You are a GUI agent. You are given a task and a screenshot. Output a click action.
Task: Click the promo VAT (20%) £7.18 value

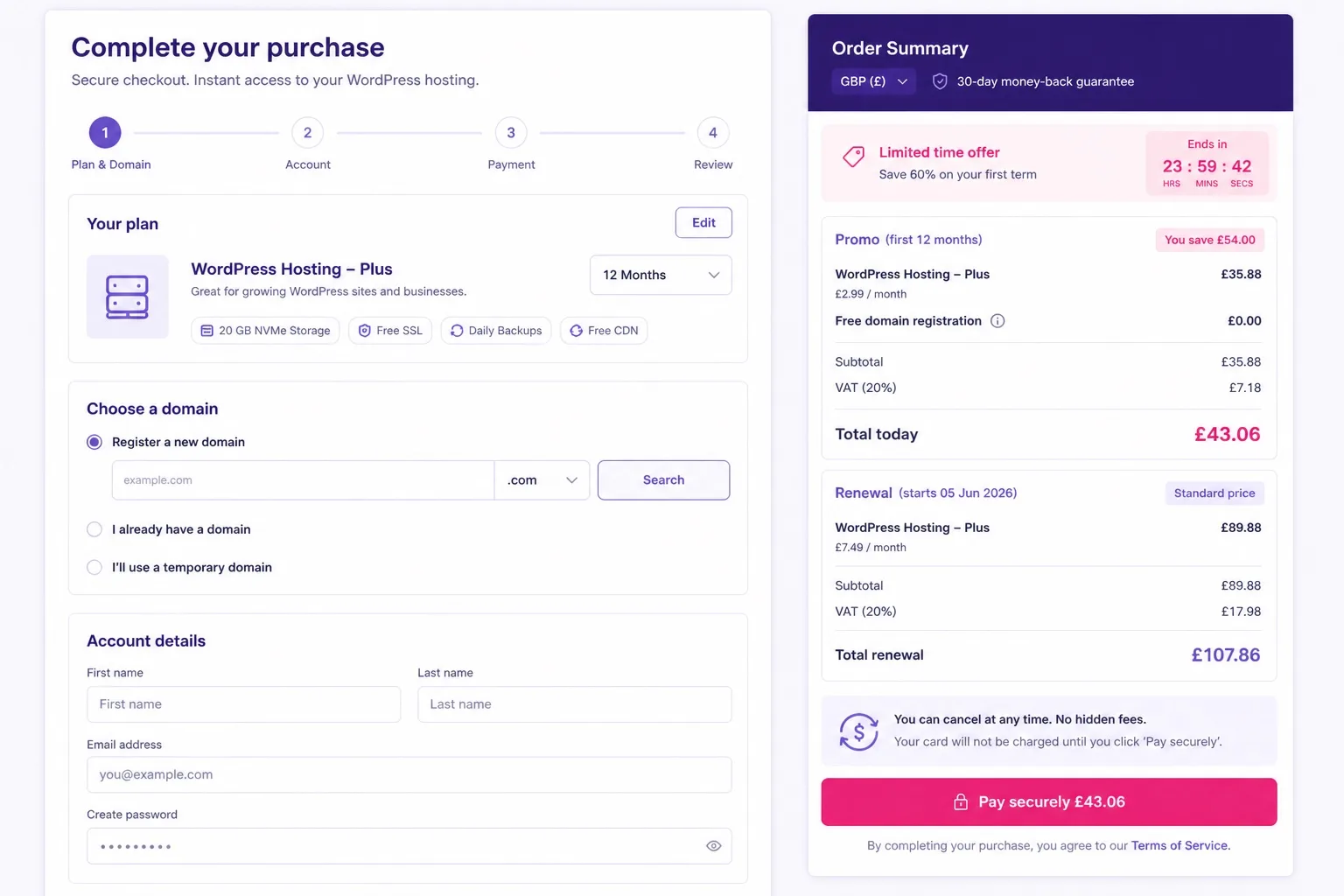pyautogui.click(x=1244, y=388)
